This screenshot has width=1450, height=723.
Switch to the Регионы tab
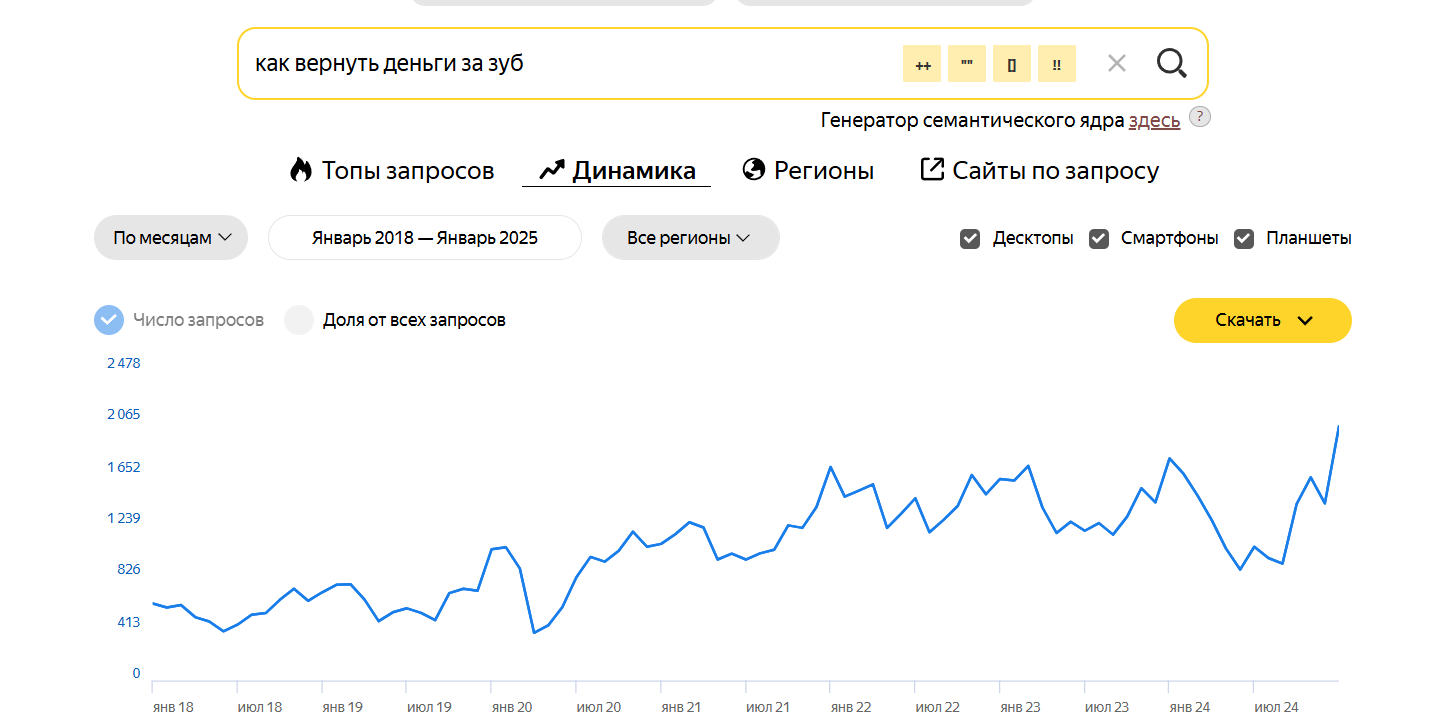click(x=809, y=171)
